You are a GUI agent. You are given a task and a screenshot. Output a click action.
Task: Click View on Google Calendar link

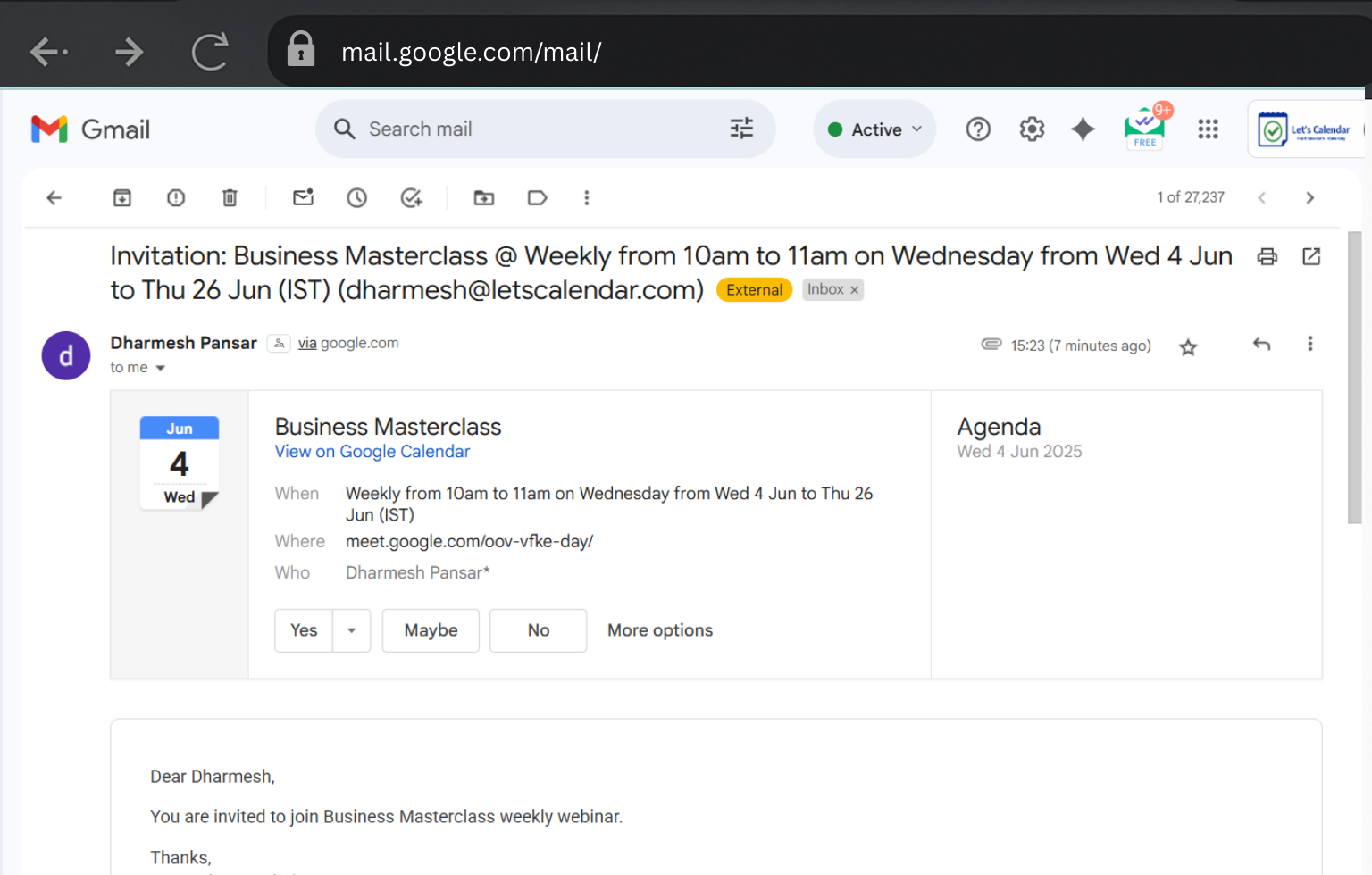372,452
